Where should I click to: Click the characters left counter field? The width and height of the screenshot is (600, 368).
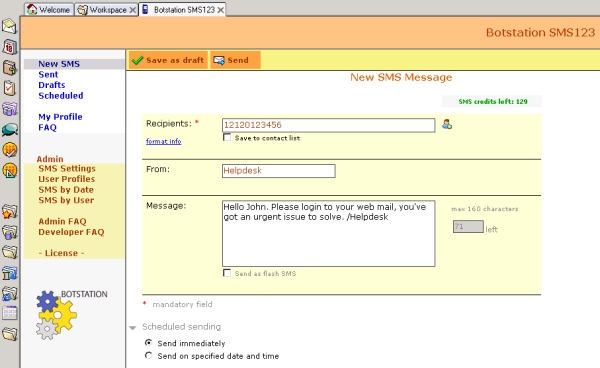point(468,226)
